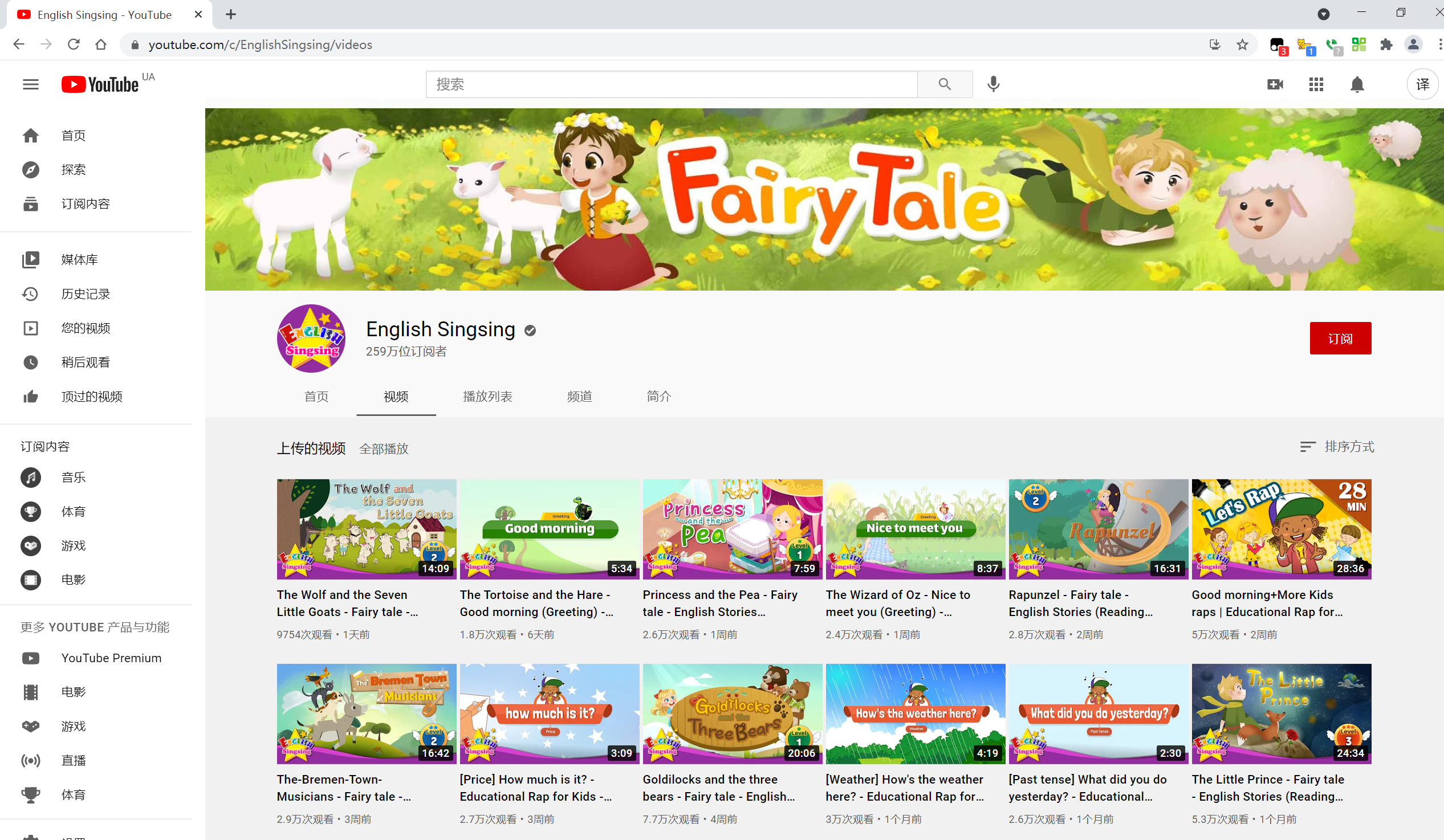Click the browser address bar URL
The width and height of the screenshot is (1444, 840).
pyautogui.click(x=260, y=44)
